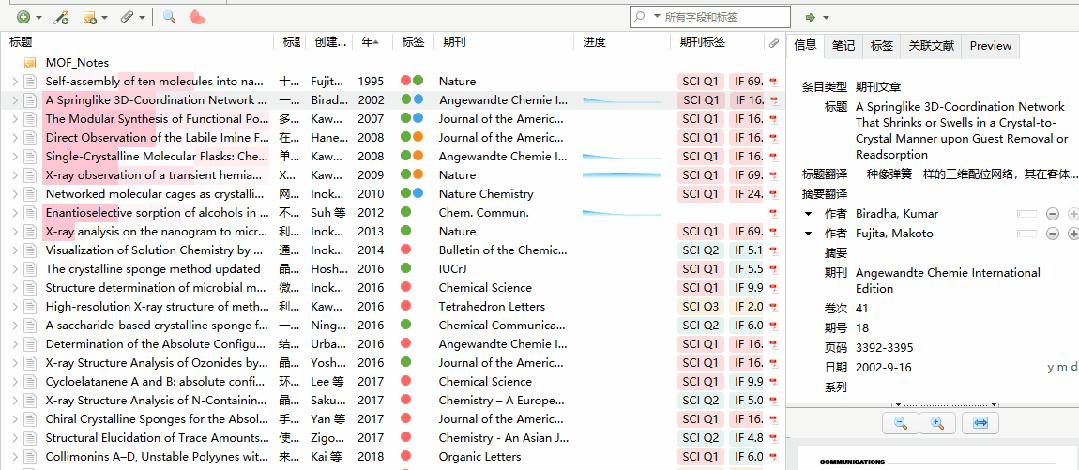Click the pink flower icon in toolbar
The width and height of the screenshot is (1079, 470).
click(x=197, y=17)
